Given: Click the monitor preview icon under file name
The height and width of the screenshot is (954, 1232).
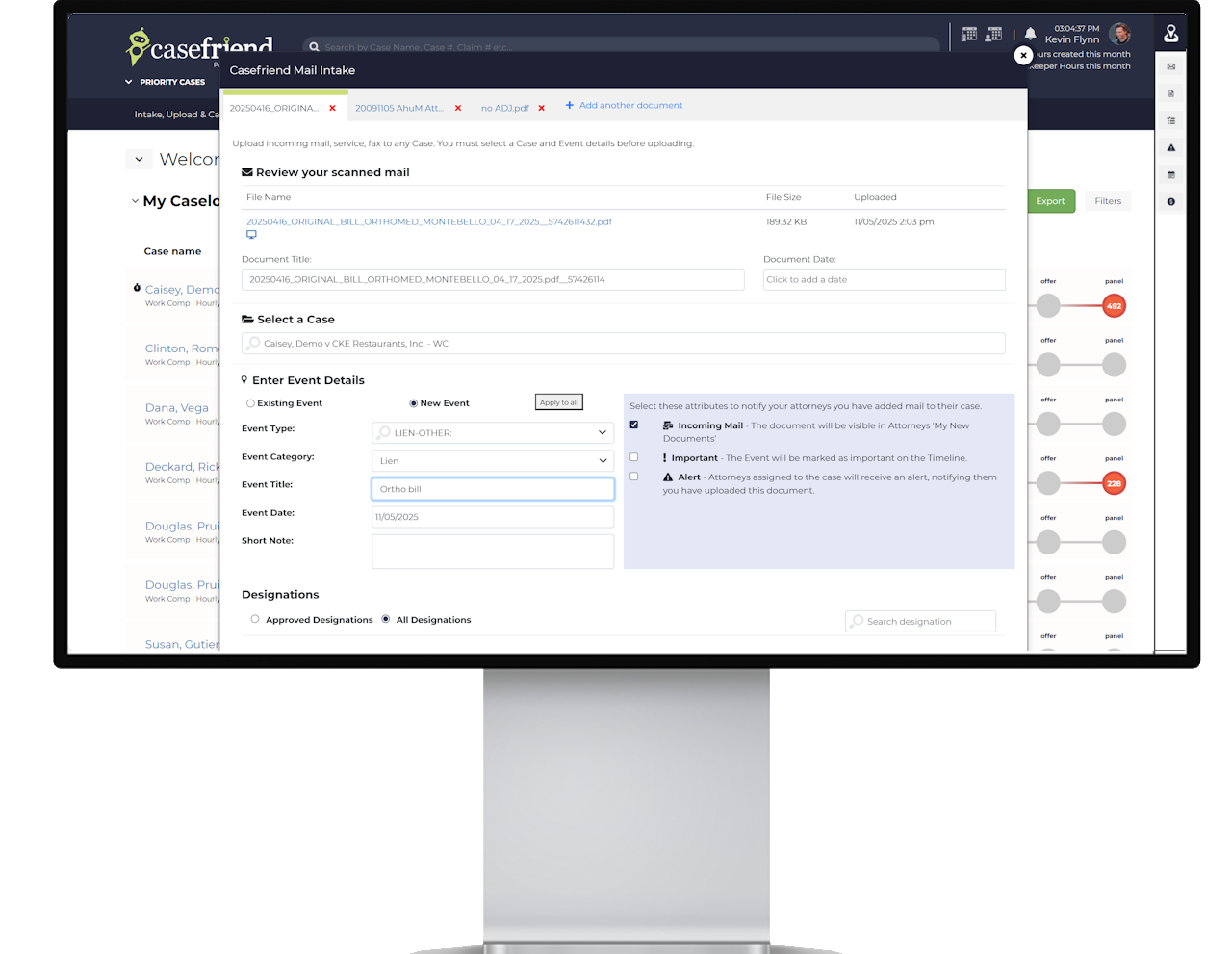Looking at the screenshot, I should click(x=251, y=235).
